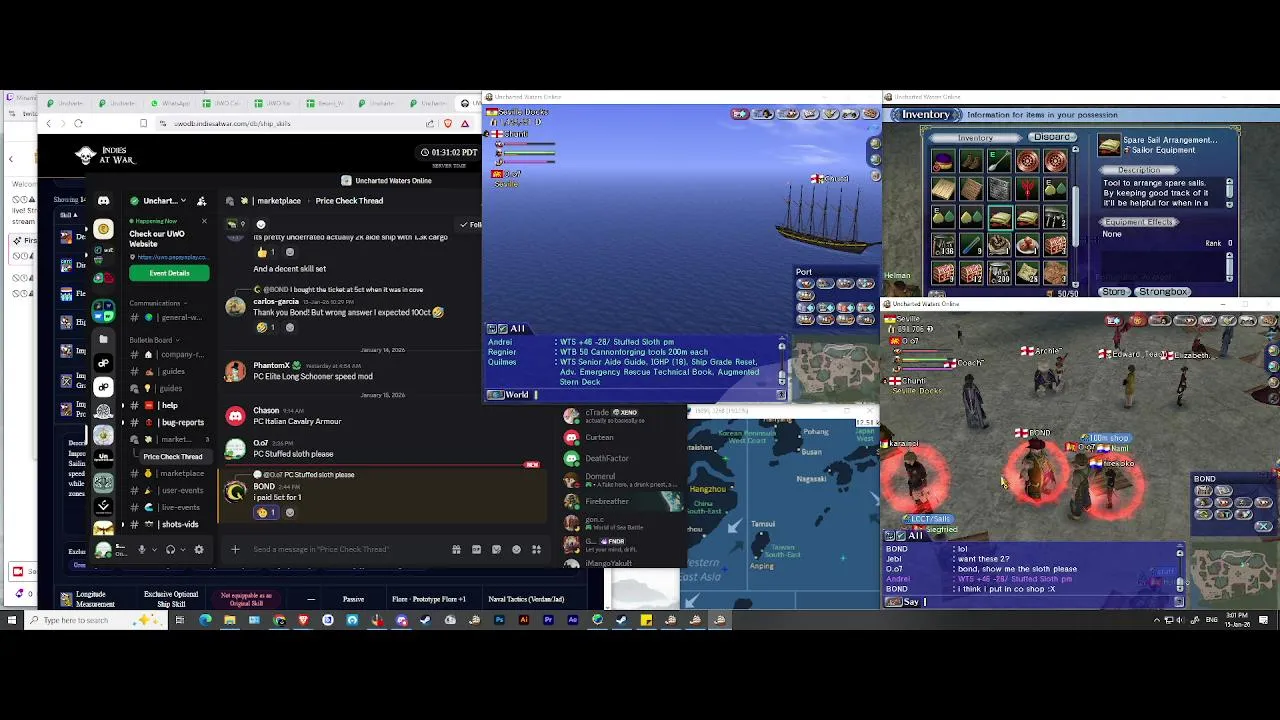The image size is (1280, 720).
Task: Deafen audio with Discord headphones icon
Action: (171, 549)
